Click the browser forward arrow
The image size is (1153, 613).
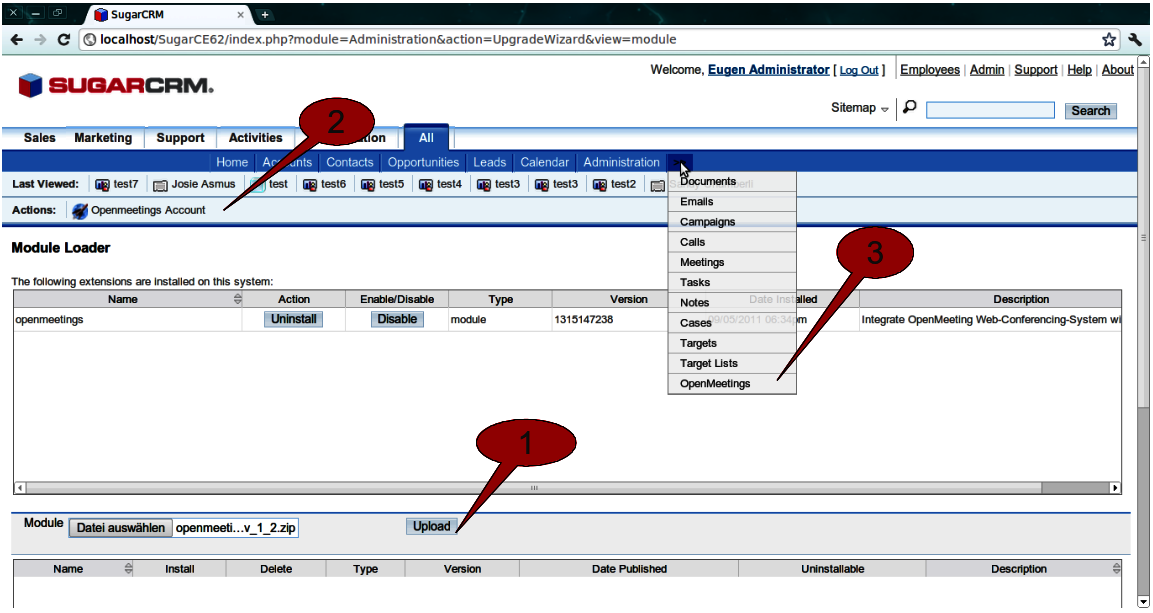[x=40, y=40]
